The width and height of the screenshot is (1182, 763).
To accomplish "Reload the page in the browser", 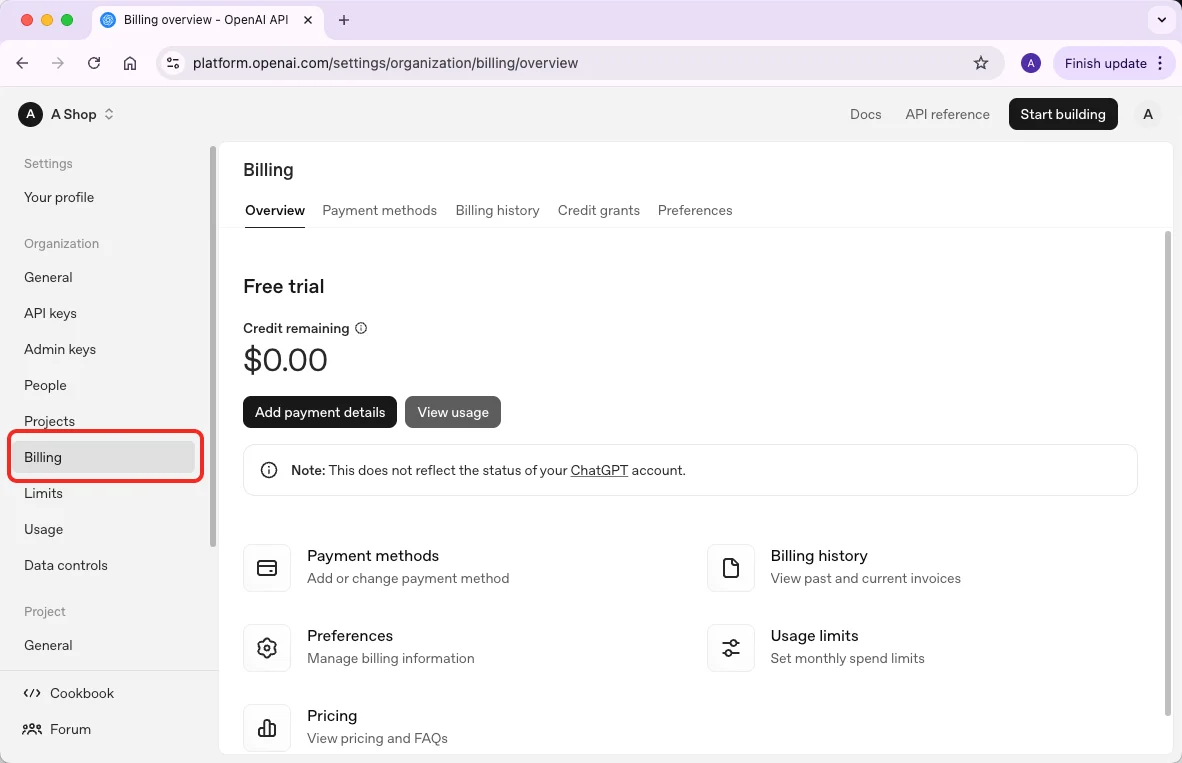I will (x=94, y=63).
